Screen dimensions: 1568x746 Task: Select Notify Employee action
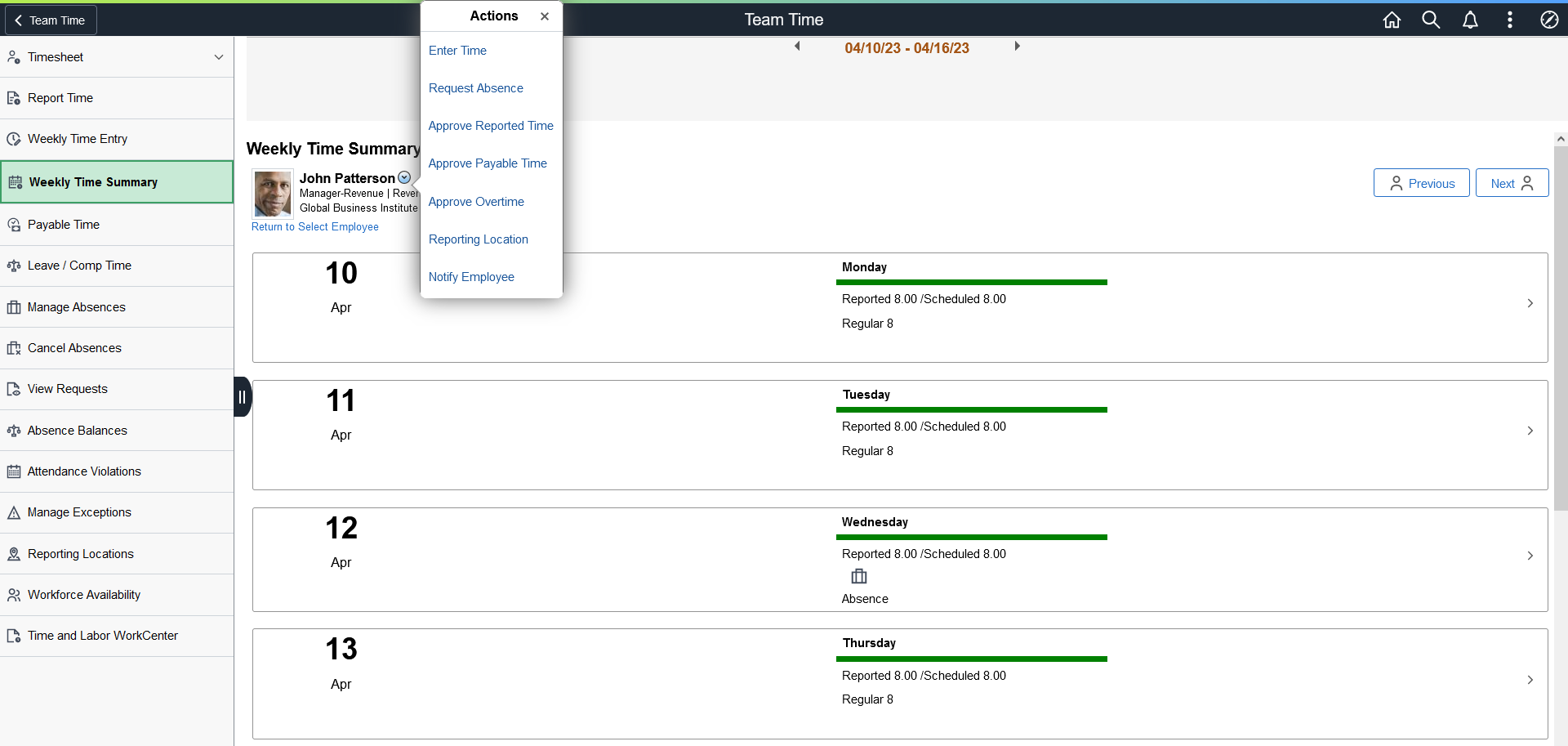pyautogui.click(x=471, y=277)
